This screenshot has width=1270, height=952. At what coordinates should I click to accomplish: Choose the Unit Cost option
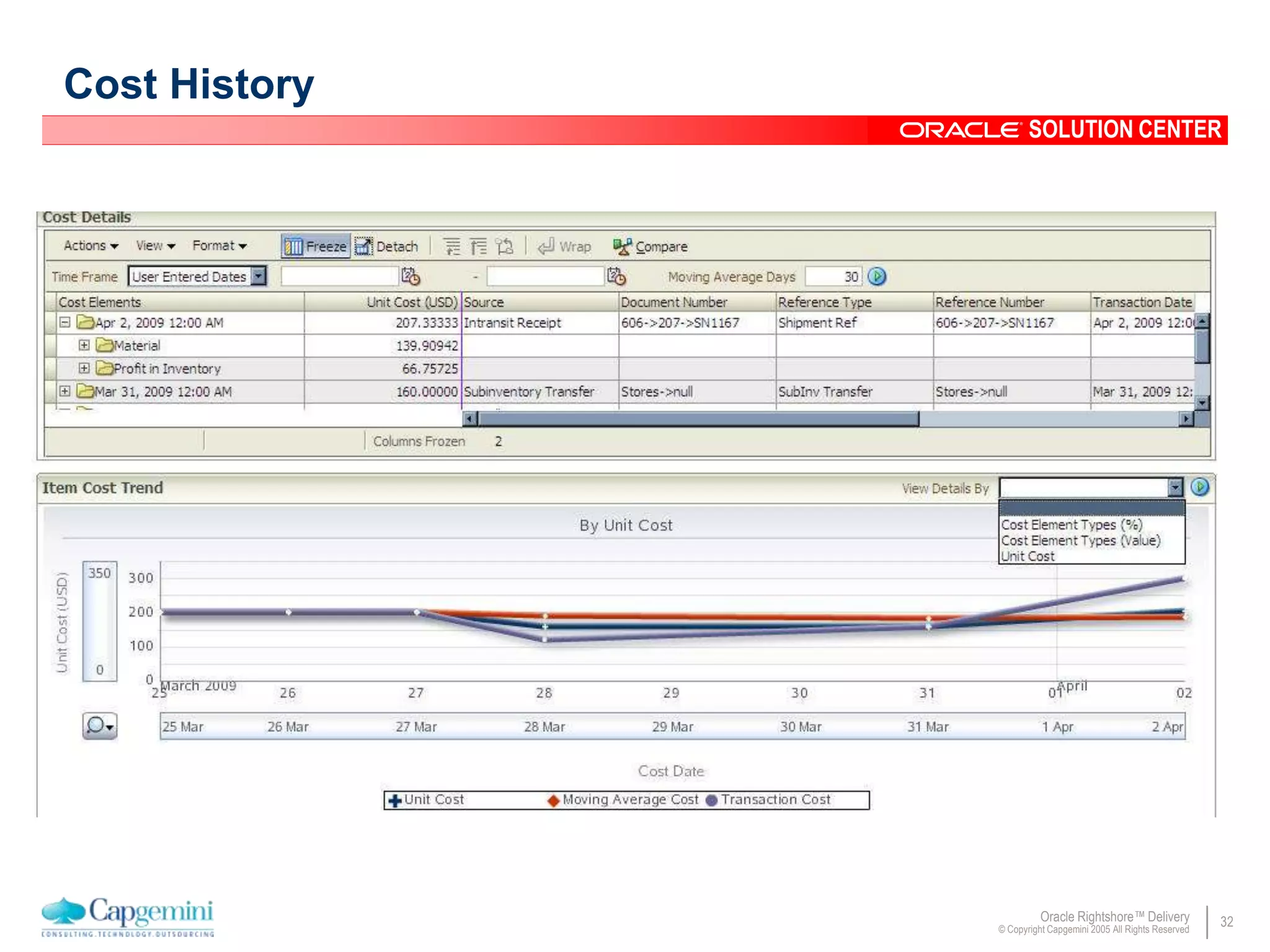tap(1028, 556)
